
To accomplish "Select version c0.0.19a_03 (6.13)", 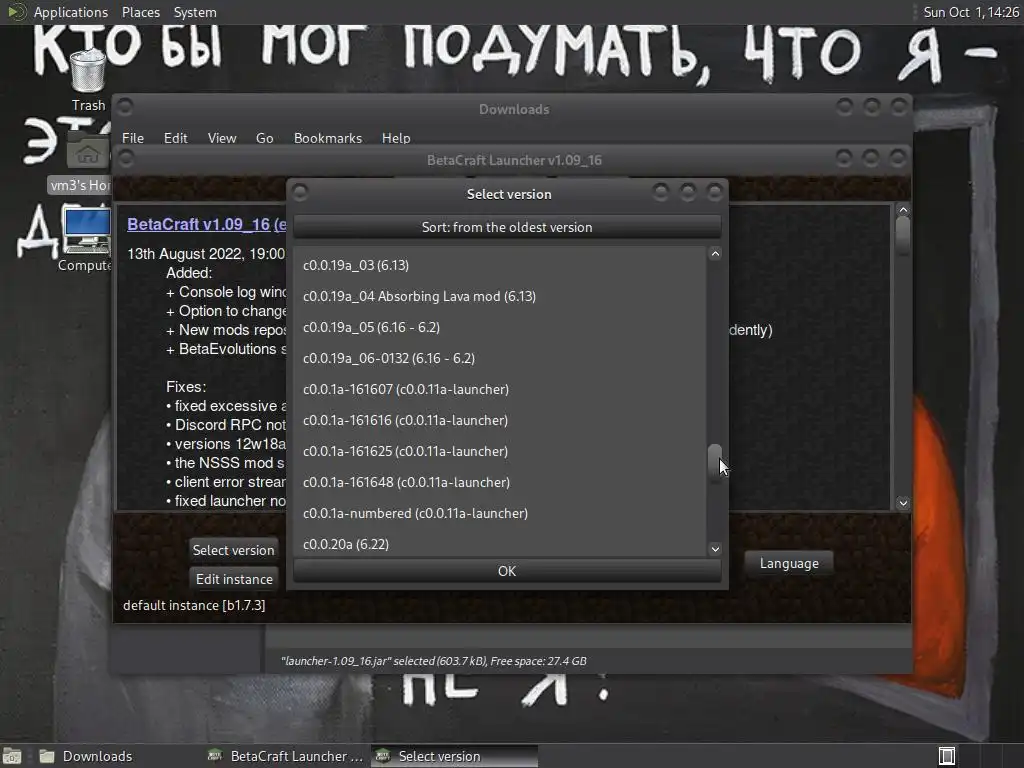I will pyautogui.click(x=500, y=265).
